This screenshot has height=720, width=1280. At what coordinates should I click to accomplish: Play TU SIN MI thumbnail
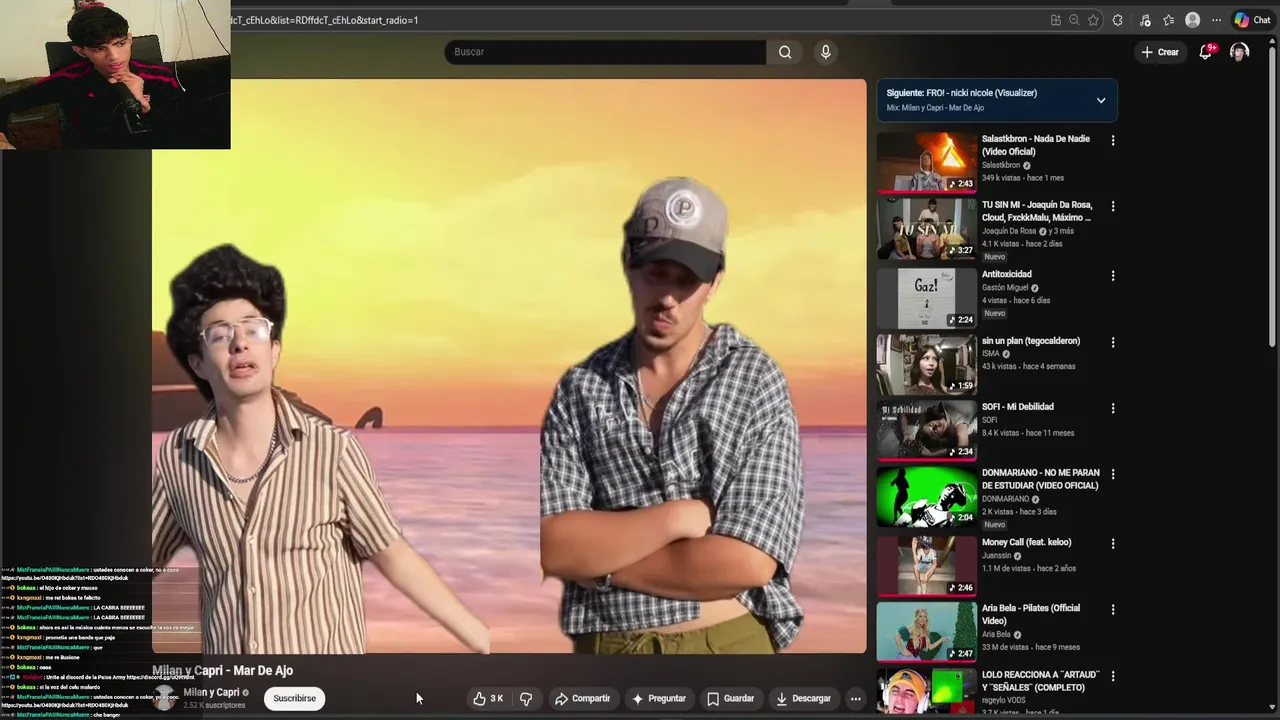927,228
